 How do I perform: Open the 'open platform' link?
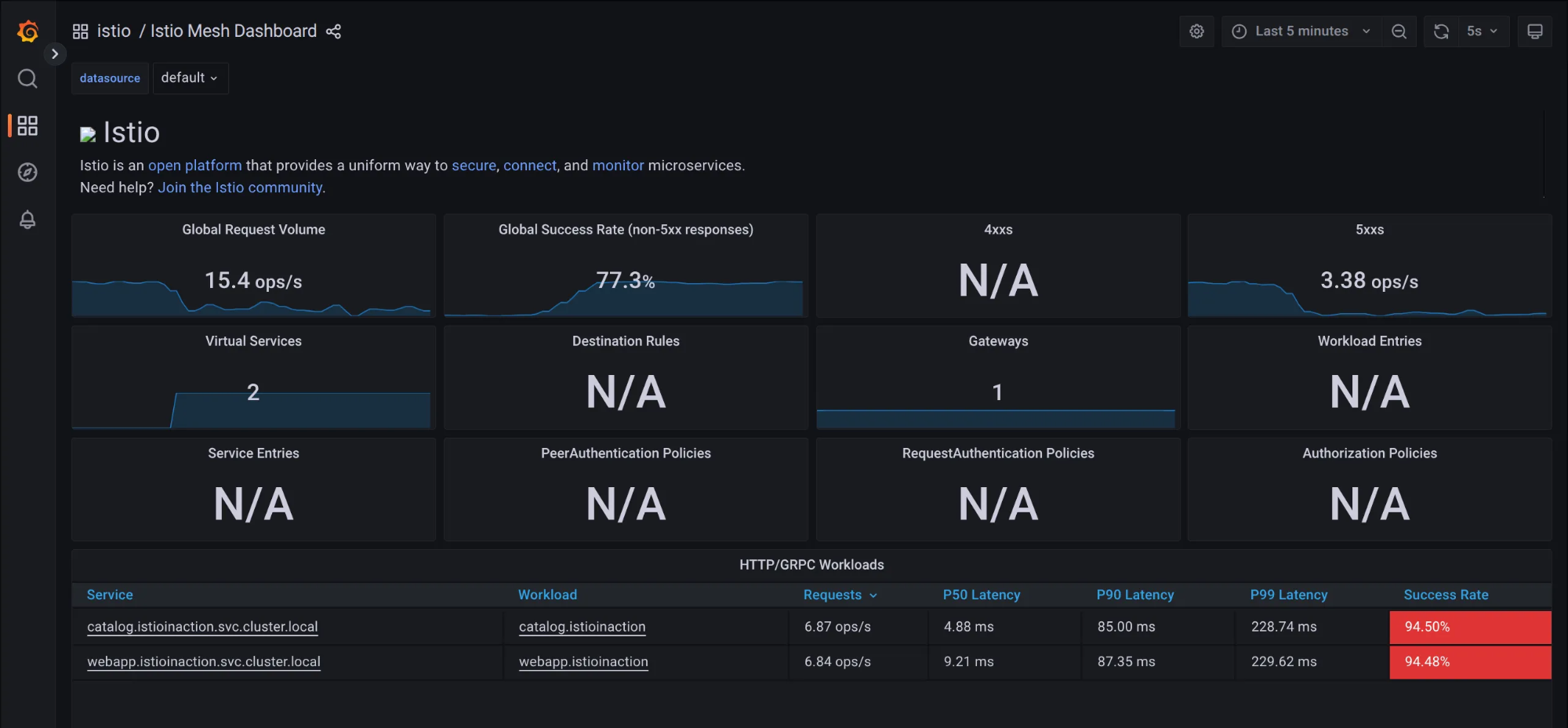[x=194, y=166]
